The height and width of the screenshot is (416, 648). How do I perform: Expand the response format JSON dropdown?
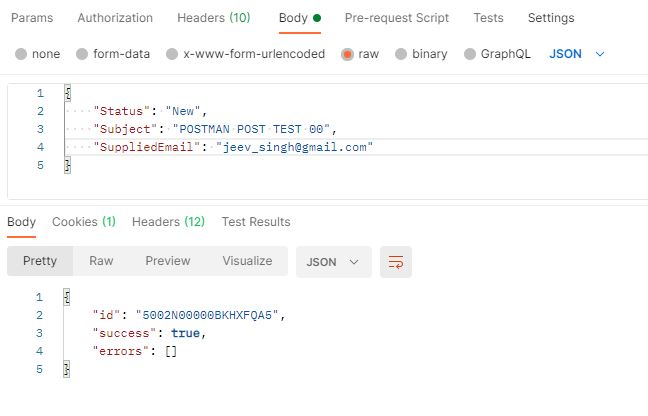pos(334,261)
